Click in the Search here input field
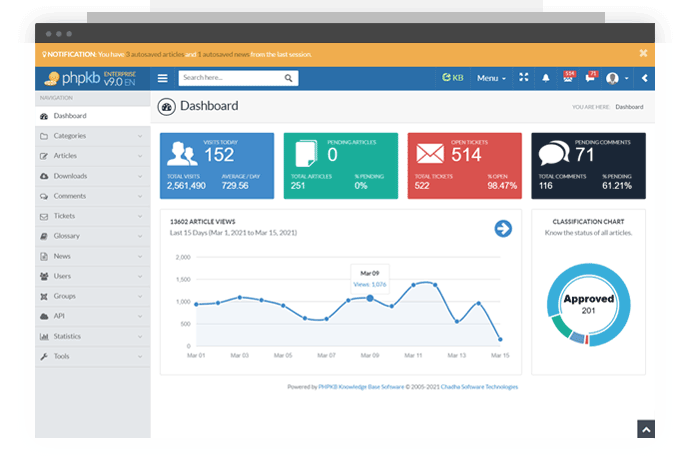690x475 pixels. (x=230, y=78)
